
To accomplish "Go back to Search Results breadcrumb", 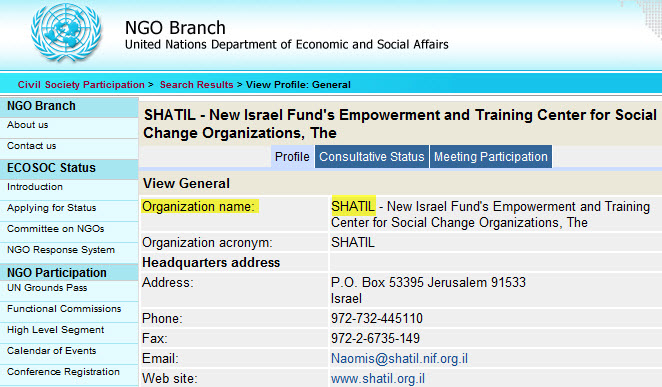I will (196, 85).
